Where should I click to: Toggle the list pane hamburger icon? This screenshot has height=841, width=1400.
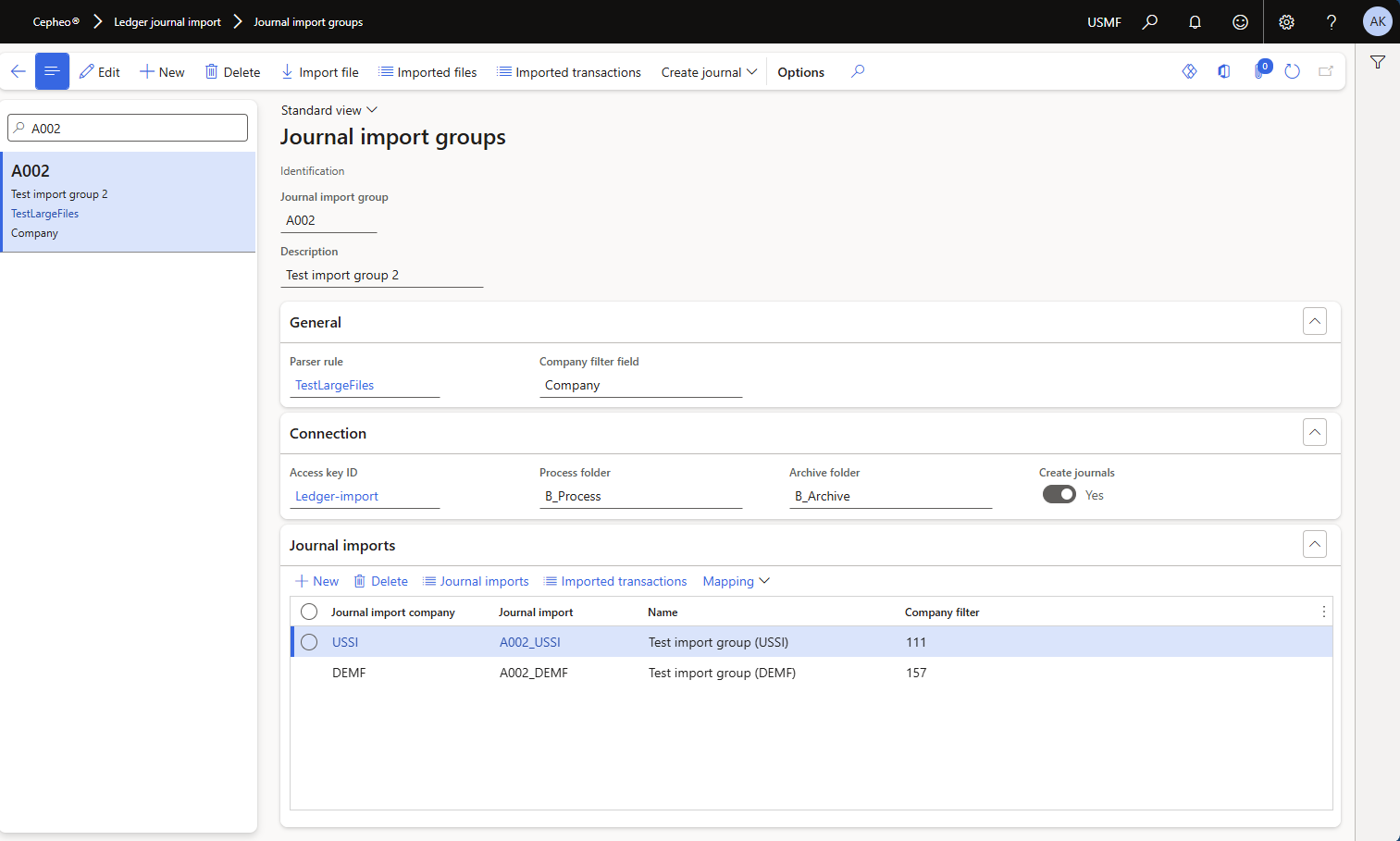pos(52,71)
